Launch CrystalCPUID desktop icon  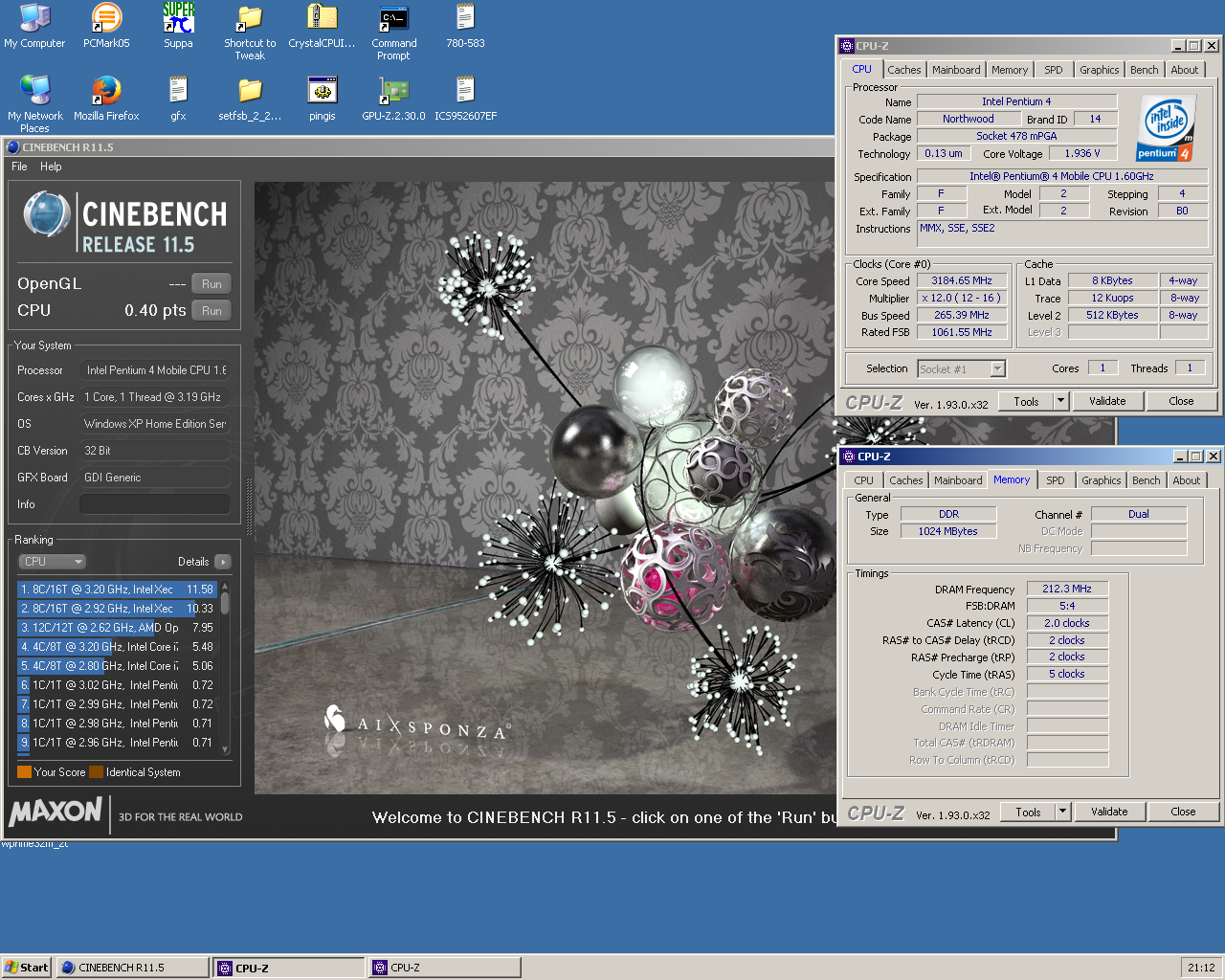(322, 26)
